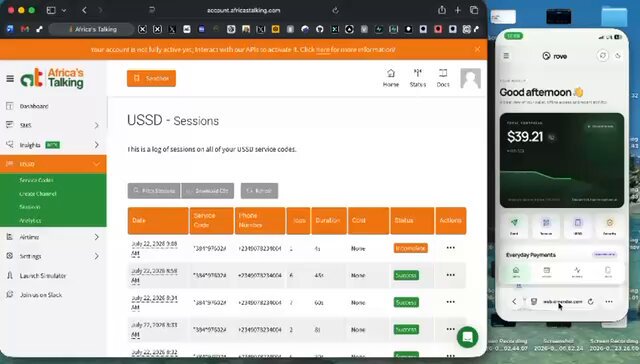Click the Africa's Talking logo
640x364 pixels.
[x=52, y=78]
